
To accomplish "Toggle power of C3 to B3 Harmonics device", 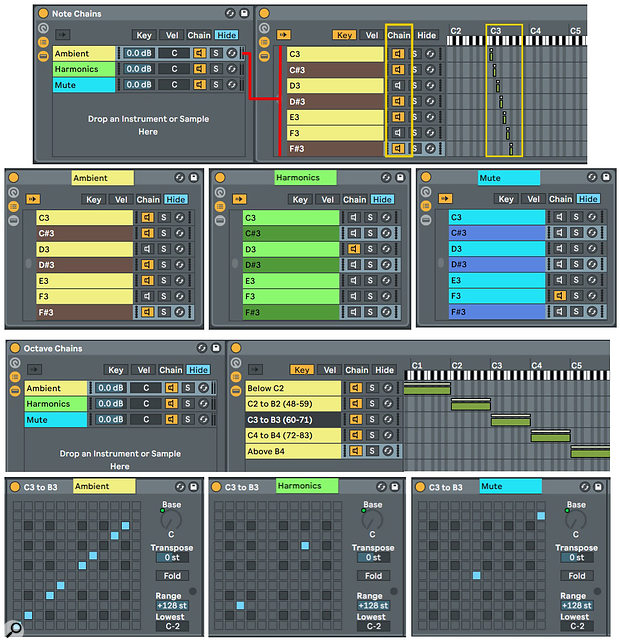I will (x=216, y=487).
